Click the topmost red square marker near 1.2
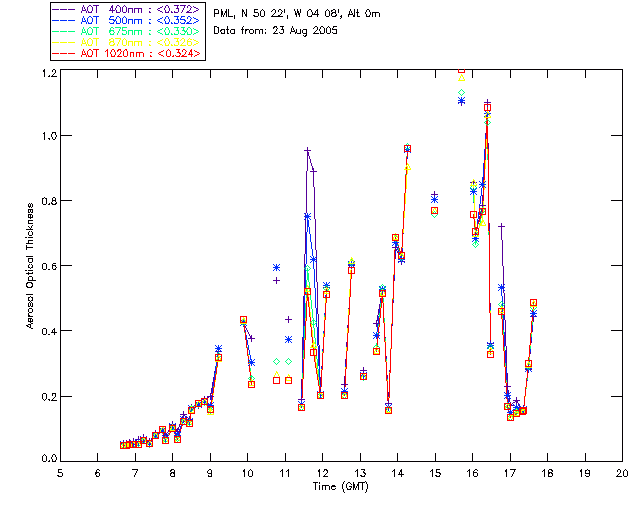The width and height of the screenshot is (640, 512). 461,71
